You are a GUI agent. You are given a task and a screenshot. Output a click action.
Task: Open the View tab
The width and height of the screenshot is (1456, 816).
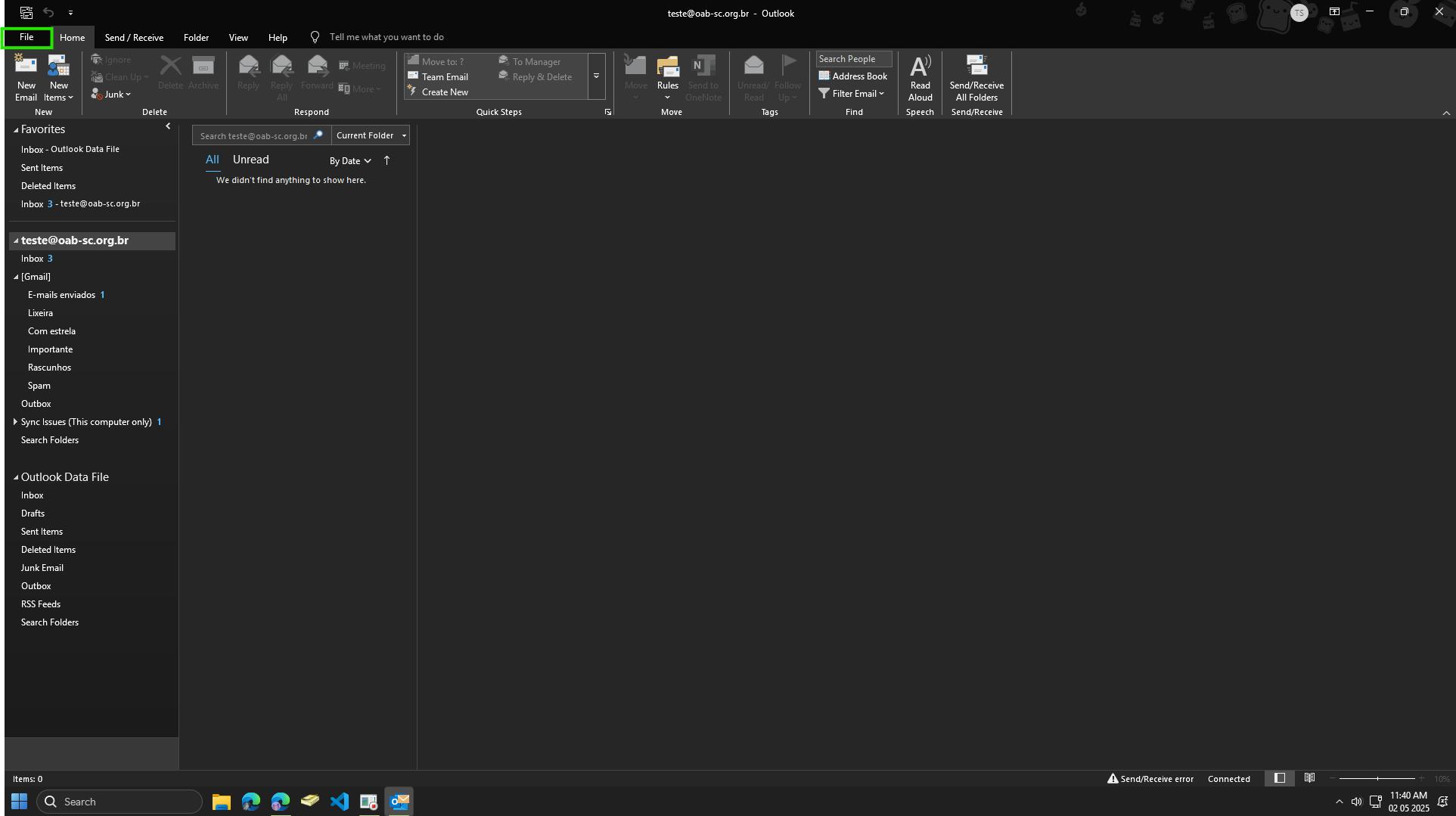[x=238, y=38]
